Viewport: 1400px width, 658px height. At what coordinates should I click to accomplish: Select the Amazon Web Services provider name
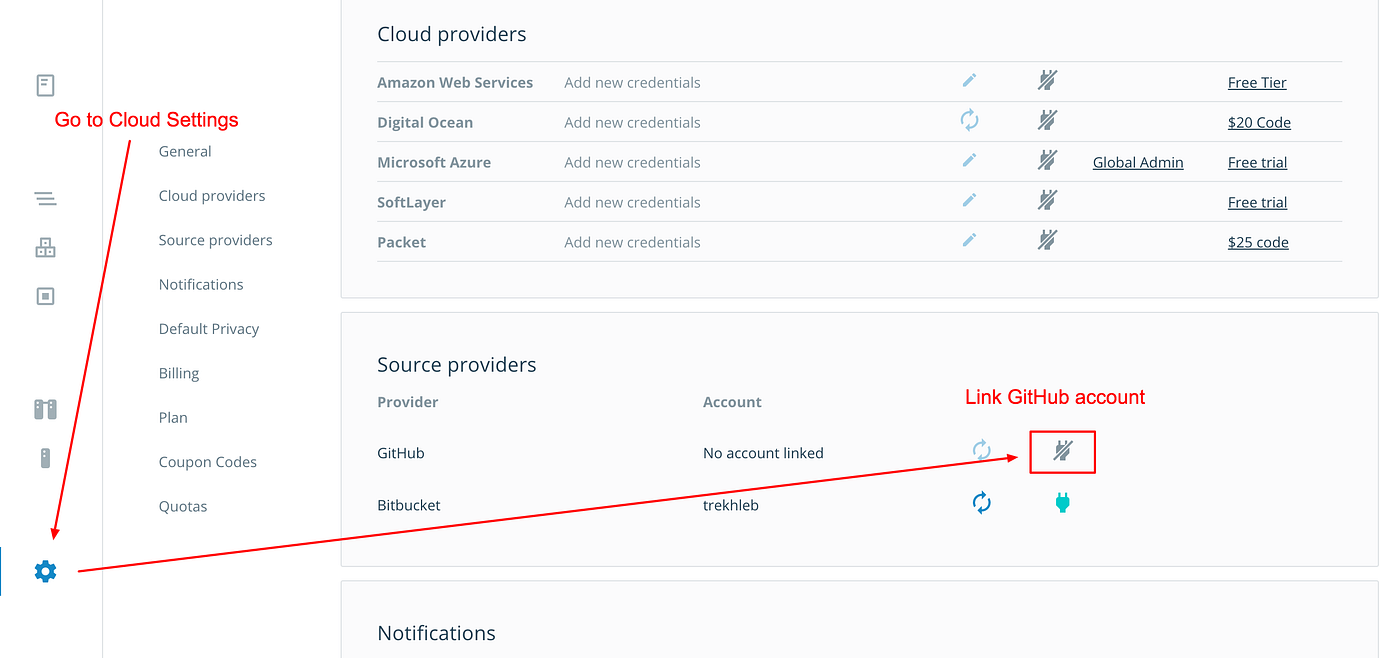pyautogui.click(x=455, y=83)
